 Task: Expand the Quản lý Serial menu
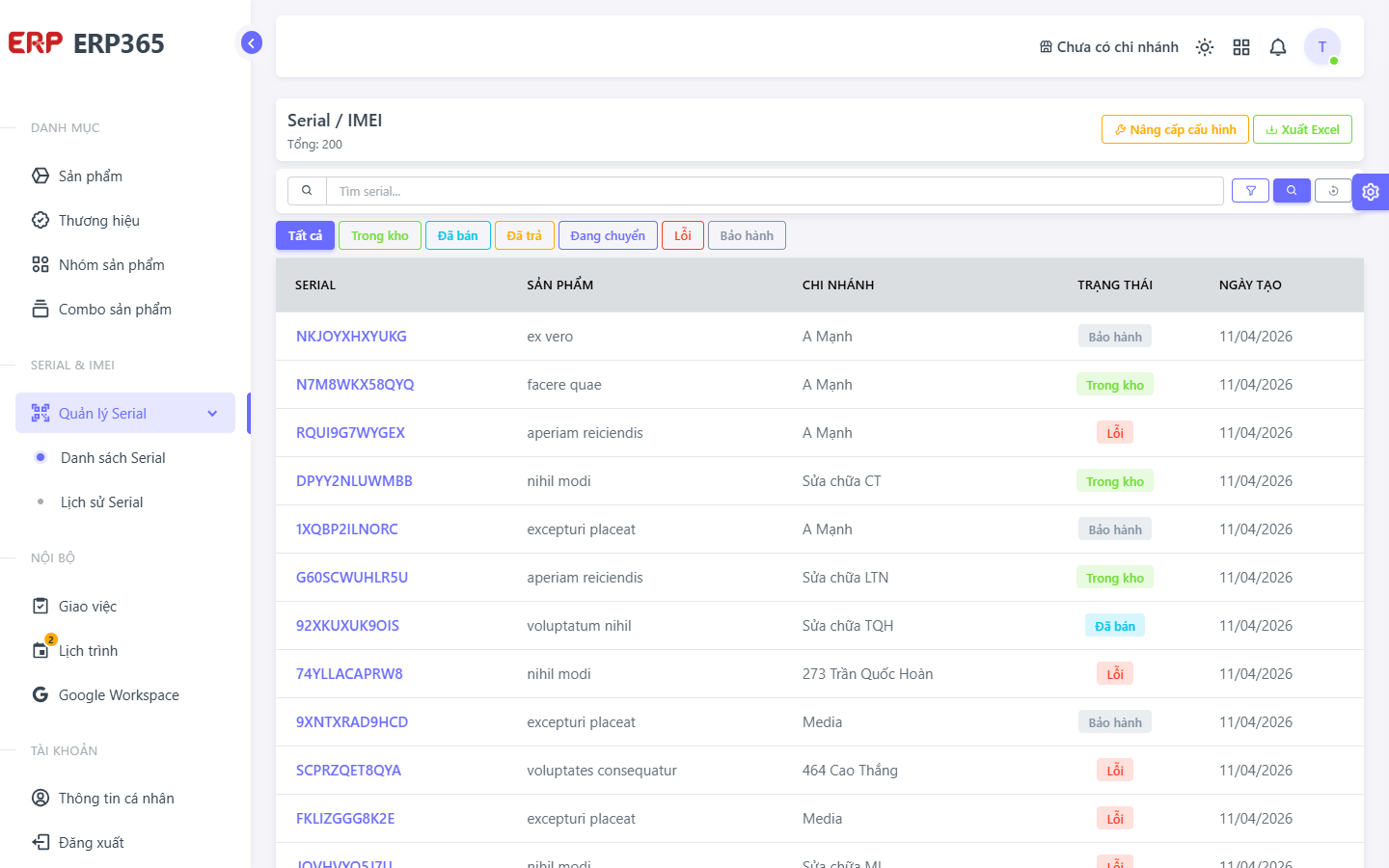[125, 413]
